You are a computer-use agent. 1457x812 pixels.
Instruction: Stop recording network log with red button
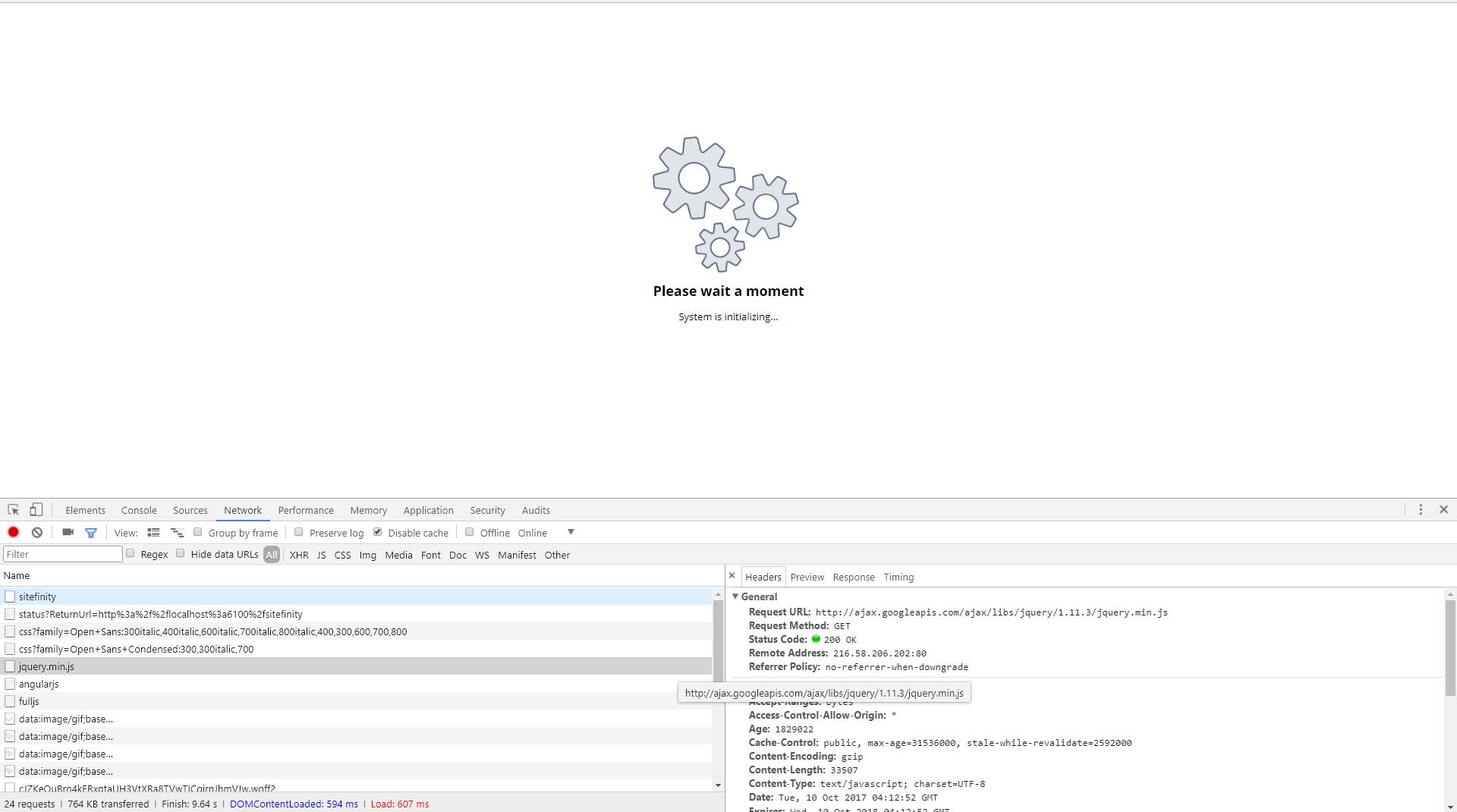pos(14,532)
